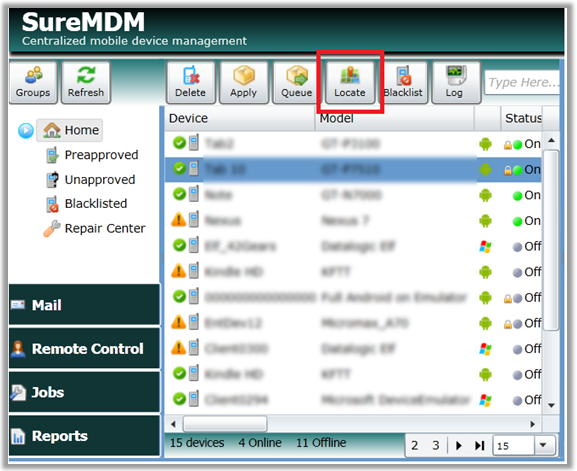Click the Windows logo on Microsoft DeviceEmulator row
Image resolution: width=577 pixels, height=471 pixels.
(485, 400)
